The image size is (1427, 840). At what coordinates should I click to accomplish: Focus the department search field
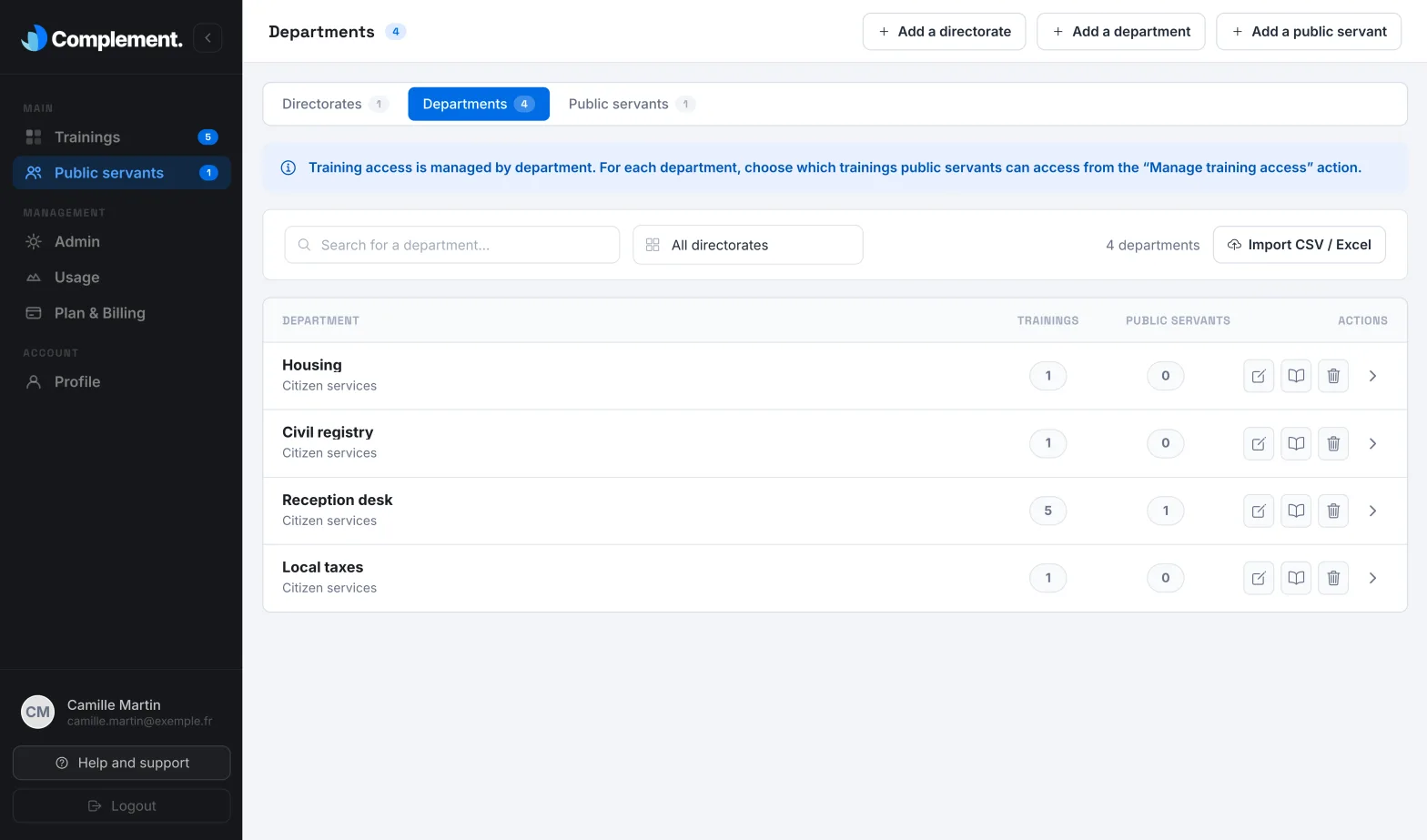tap(452, 245)
